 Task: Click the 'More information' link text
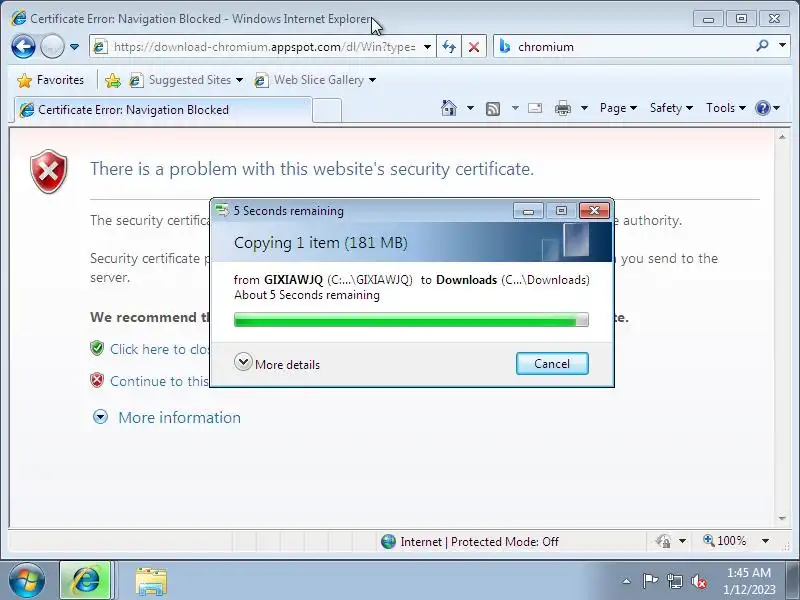coord(180,417)
